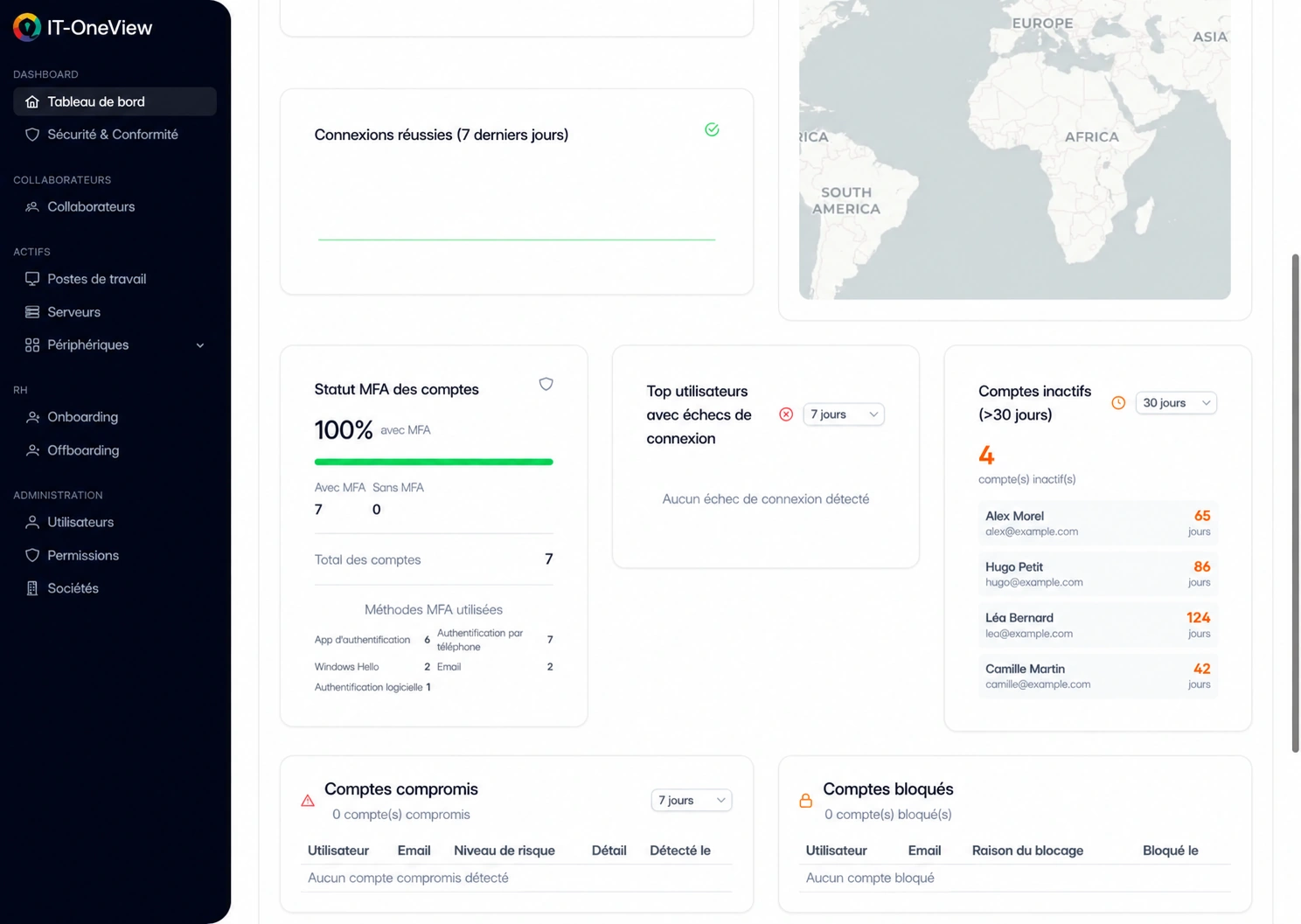Open the 30 jours dropdown for inactive accounts

tap(1176, 403)
